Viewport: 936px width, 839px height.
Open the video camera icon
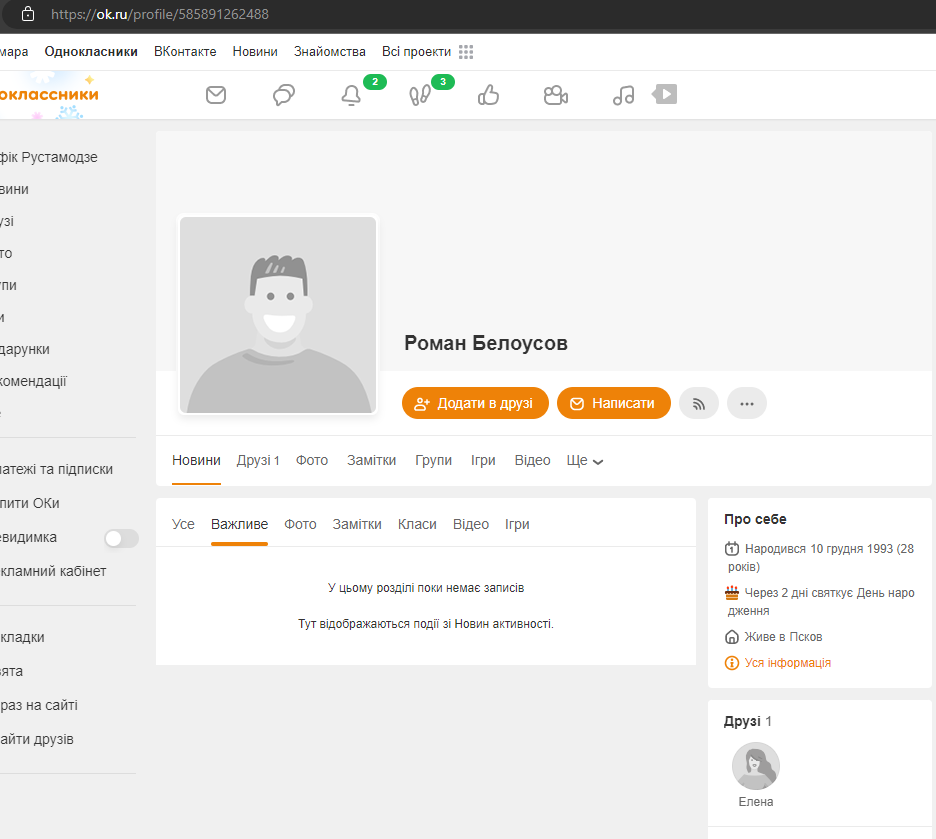coord(556,95)
